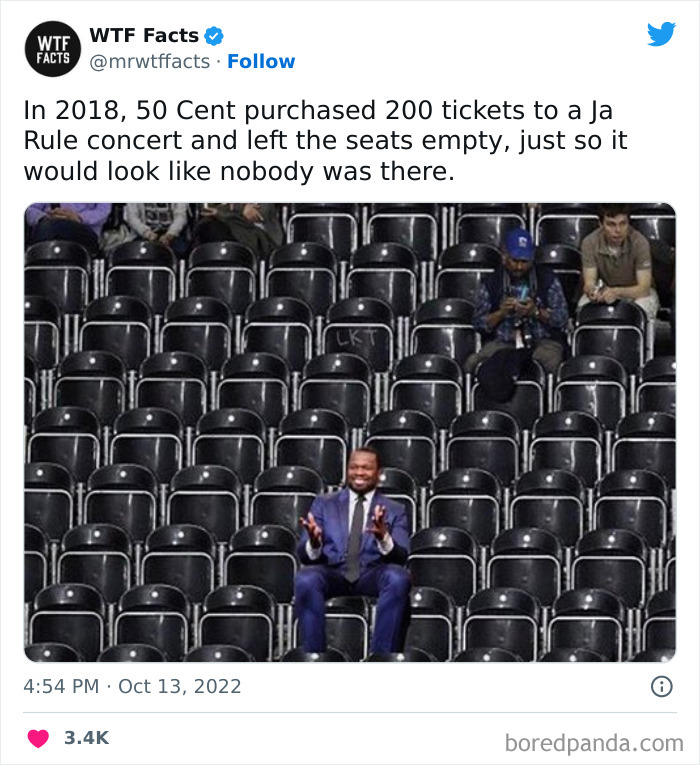
Task: Like the tweet with the heart icon
Action: (38, 738)
